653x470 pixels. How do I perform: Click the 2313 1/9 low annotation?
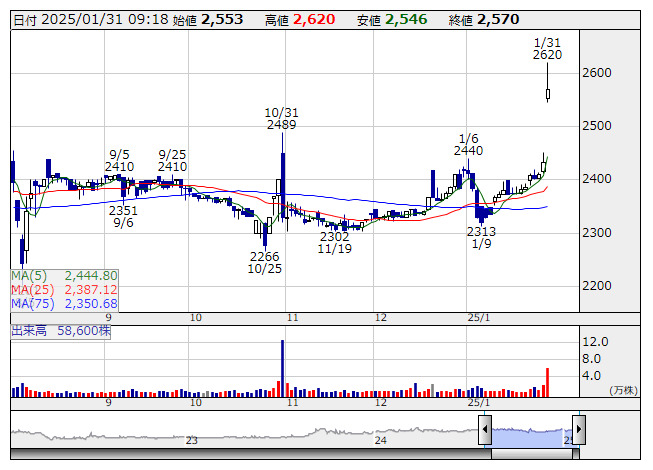coord(482,237)
